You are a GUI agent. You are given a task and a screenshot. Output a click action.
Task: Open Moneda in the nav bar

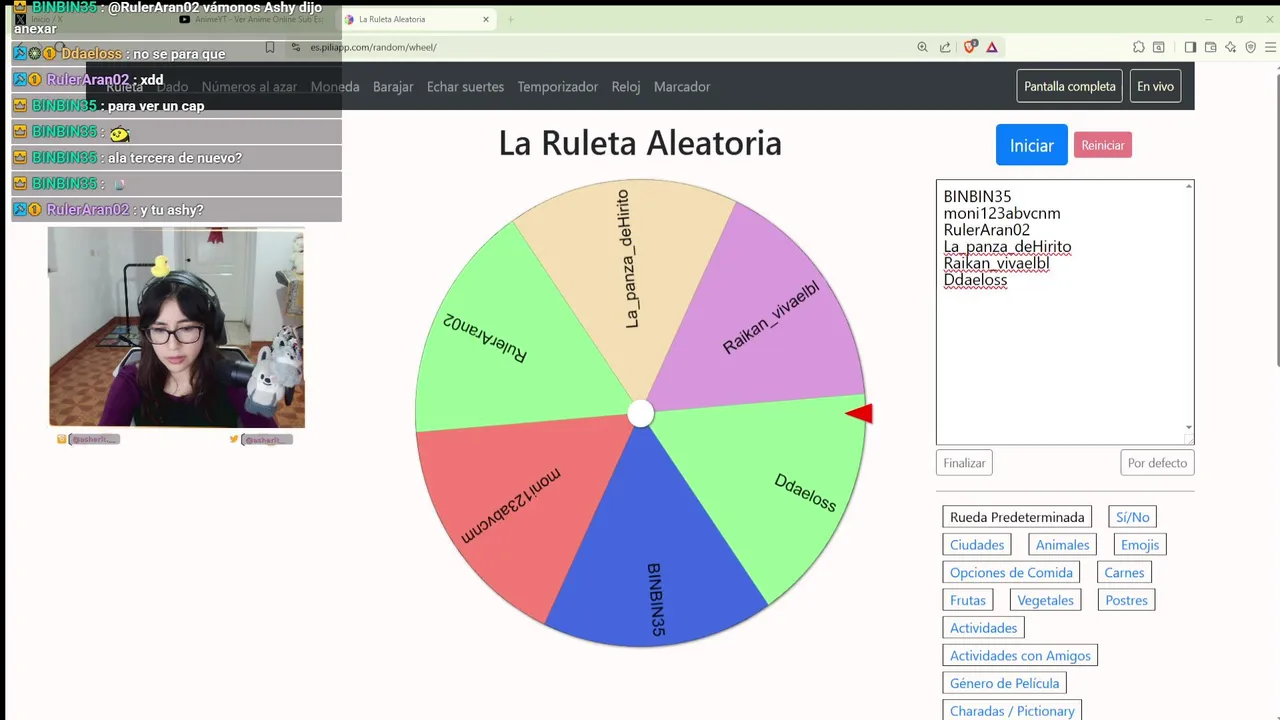tap(335, 87)
